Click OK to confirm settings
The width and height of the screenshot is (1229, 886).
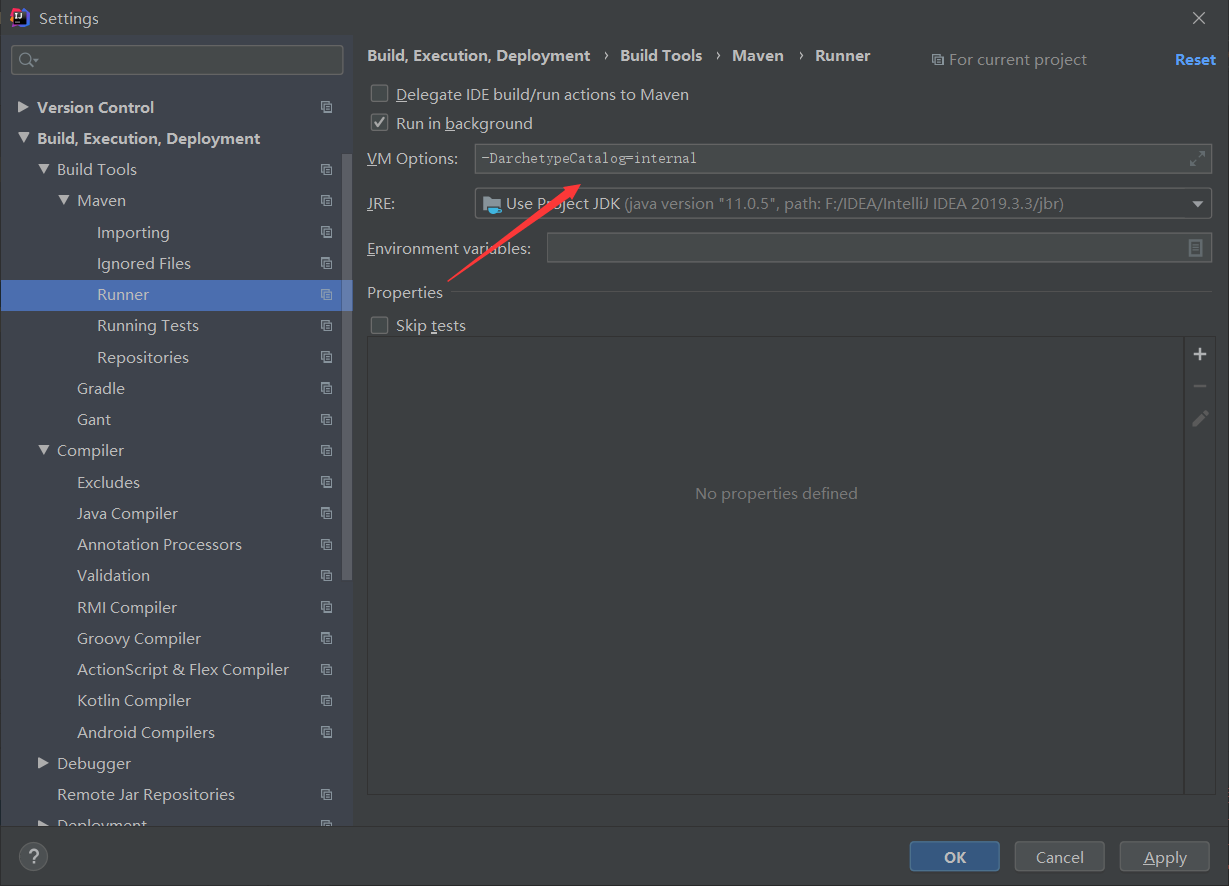click(955, 857)
